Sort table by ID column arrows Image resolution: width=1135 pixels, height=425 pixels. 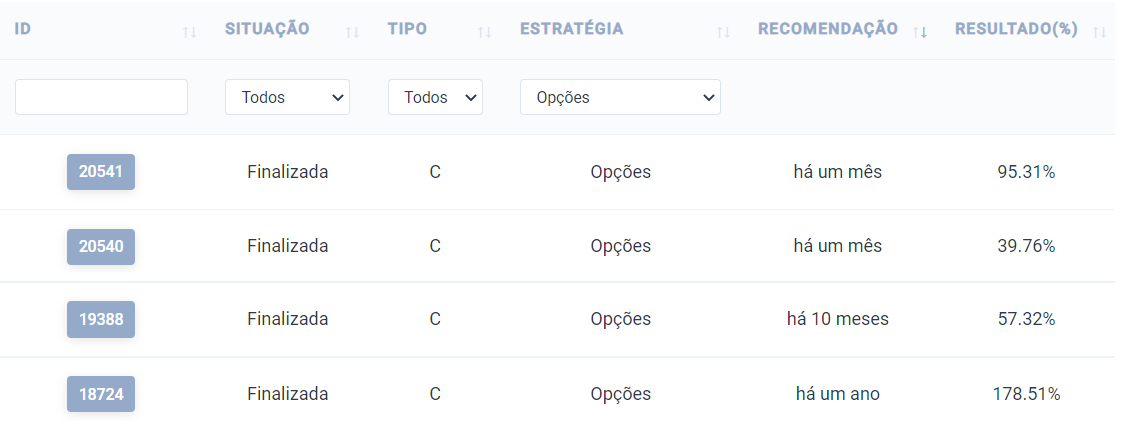pos(190,32)
